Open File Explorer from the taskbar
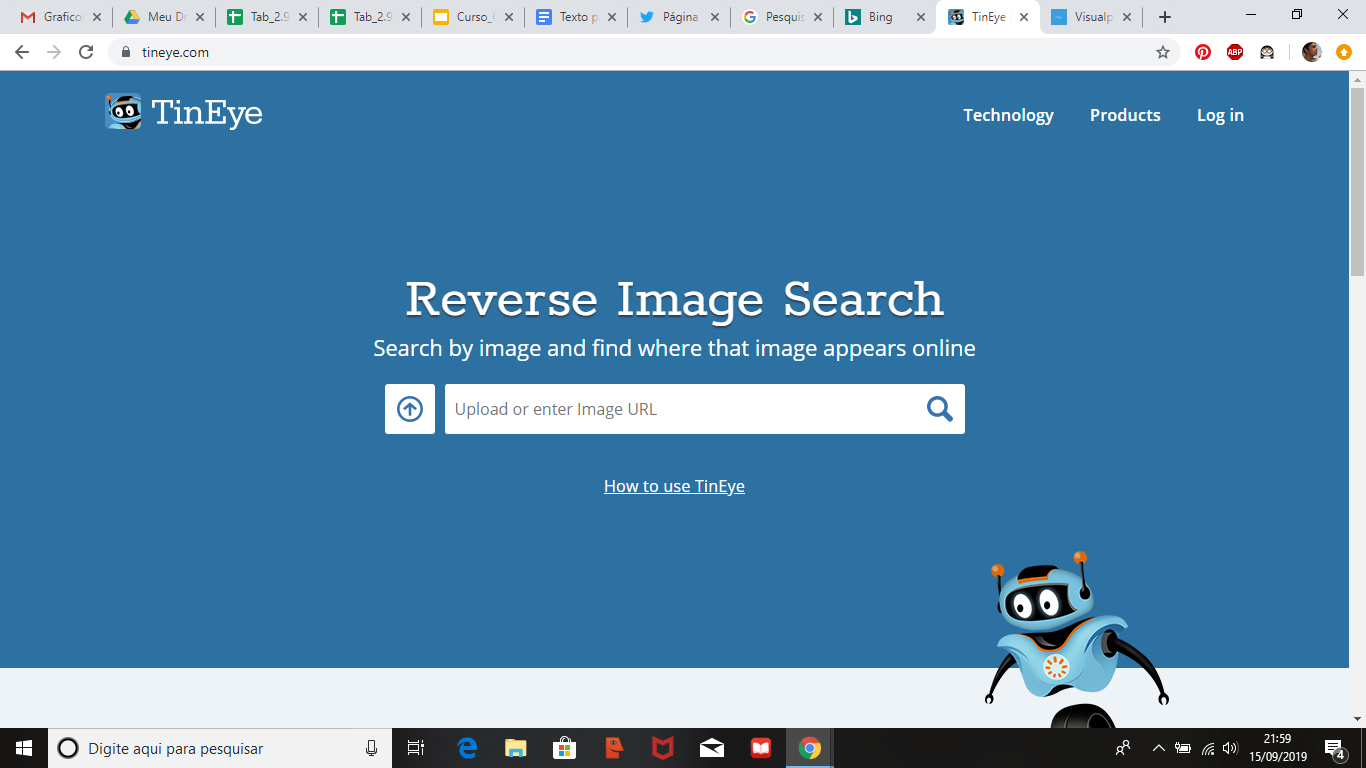This screenshot has width=1366, height=768. click(x=516, y=748)
